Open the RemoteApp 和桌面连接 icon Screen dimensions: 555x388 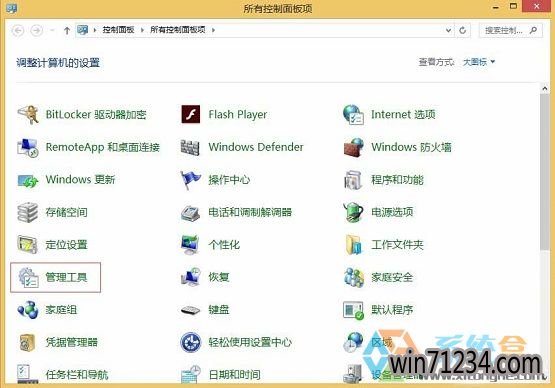click(28, 147)
